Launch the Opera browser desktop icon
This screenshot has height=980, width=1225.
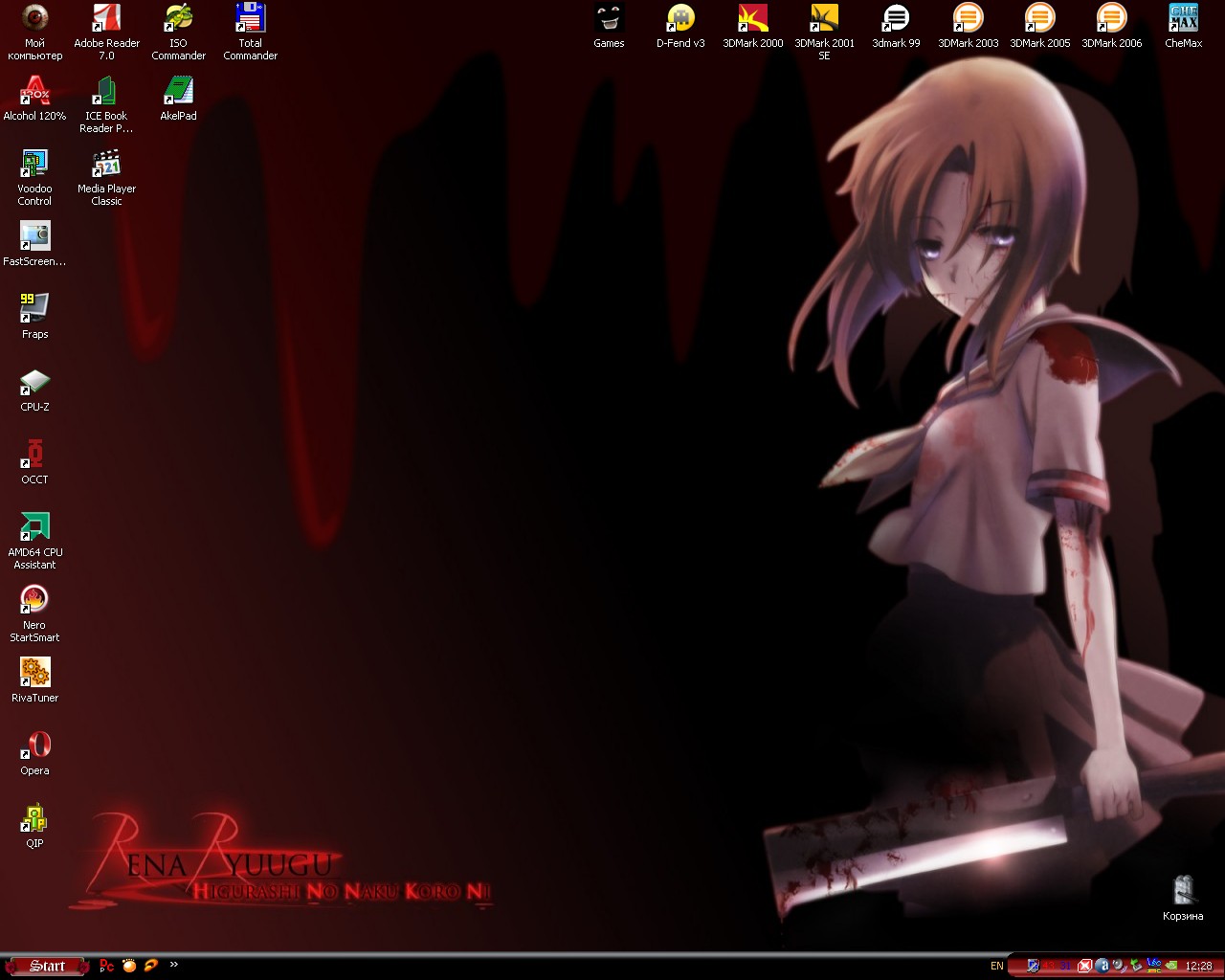tap(34, 753)
